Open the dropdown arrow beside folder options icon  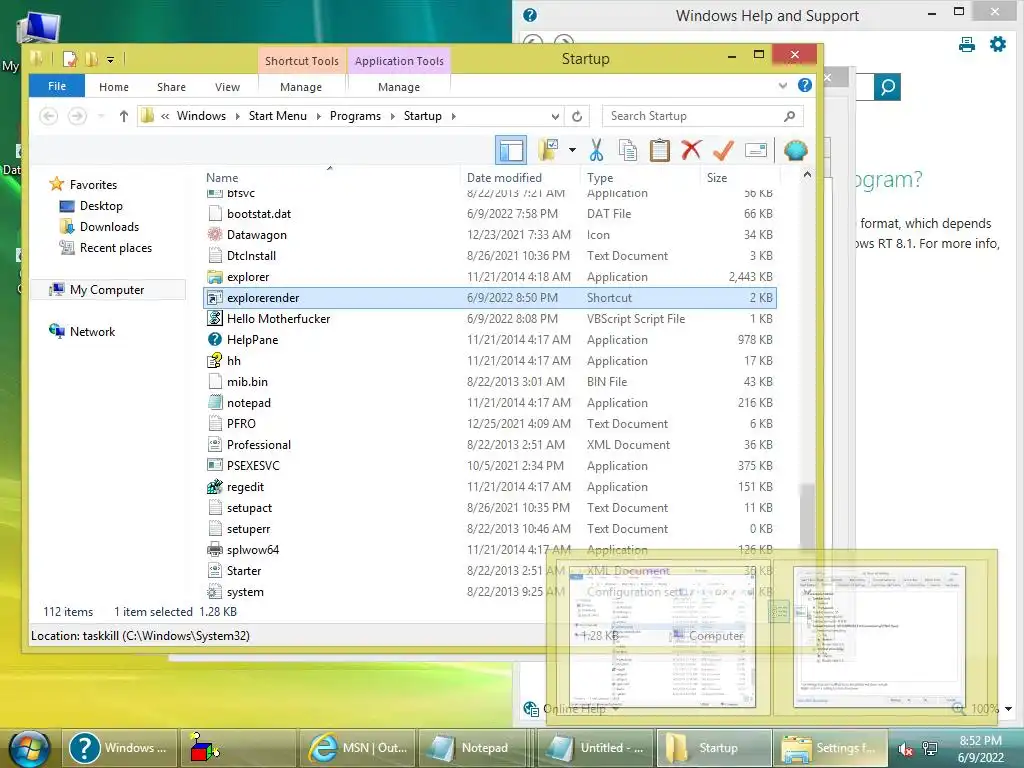pyautogui.click(x=572, y=150)
